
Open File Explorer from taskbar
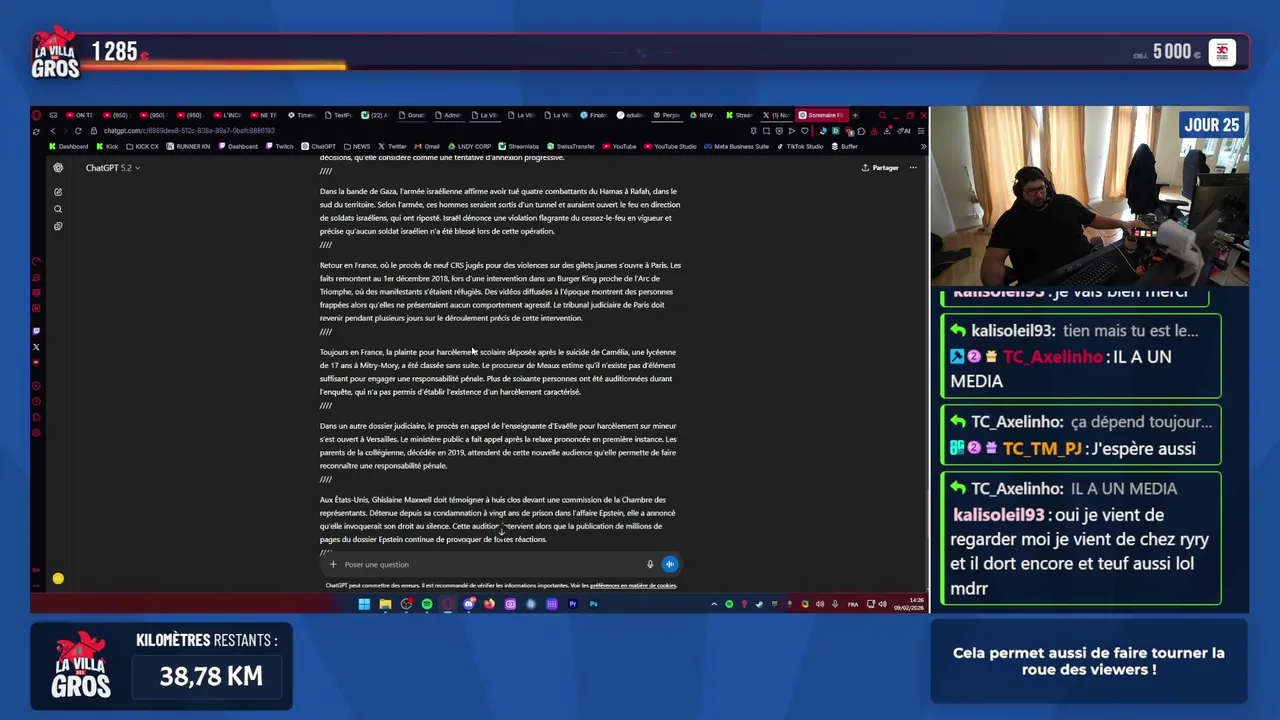(x=385, y=604)
